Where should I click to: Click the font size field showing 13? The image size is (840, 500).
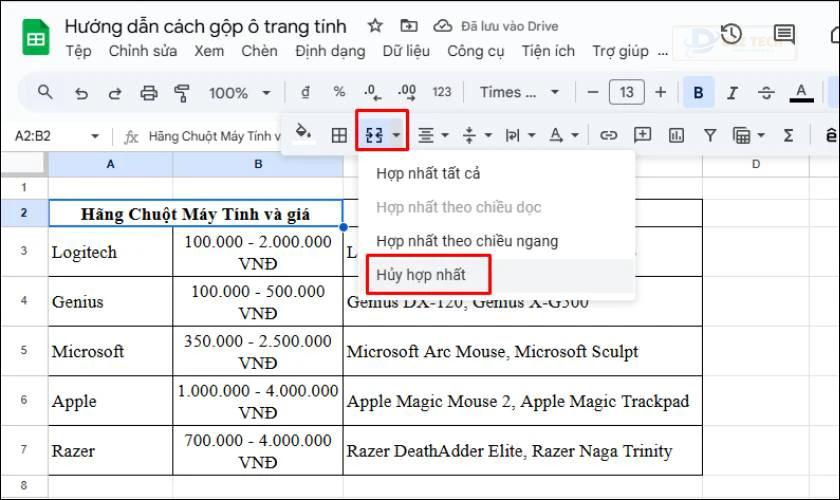tap(627, 92)
